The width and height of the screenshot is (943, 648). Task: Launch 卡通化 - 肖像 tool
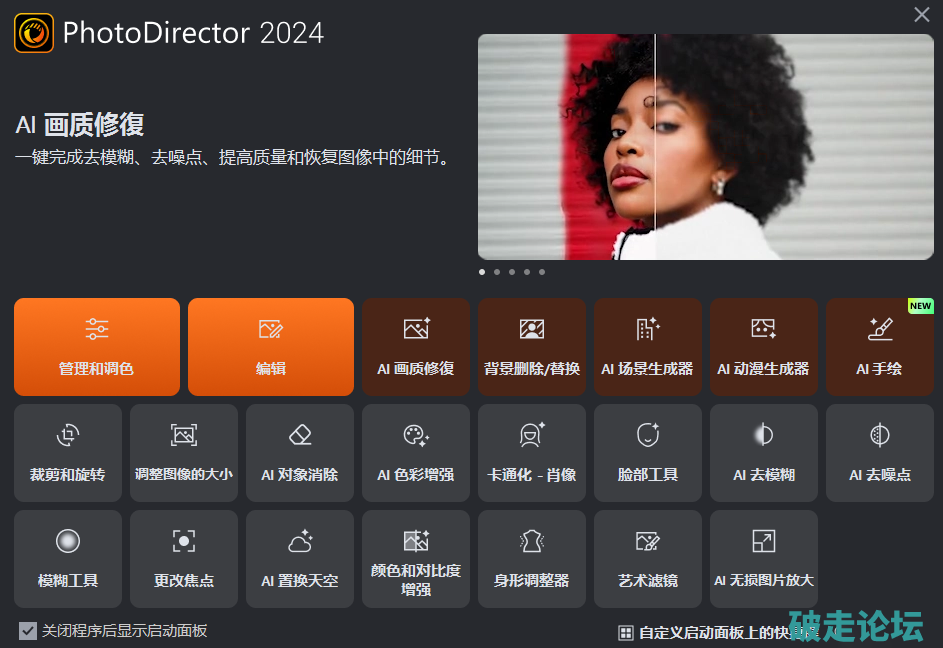(532, 452)
